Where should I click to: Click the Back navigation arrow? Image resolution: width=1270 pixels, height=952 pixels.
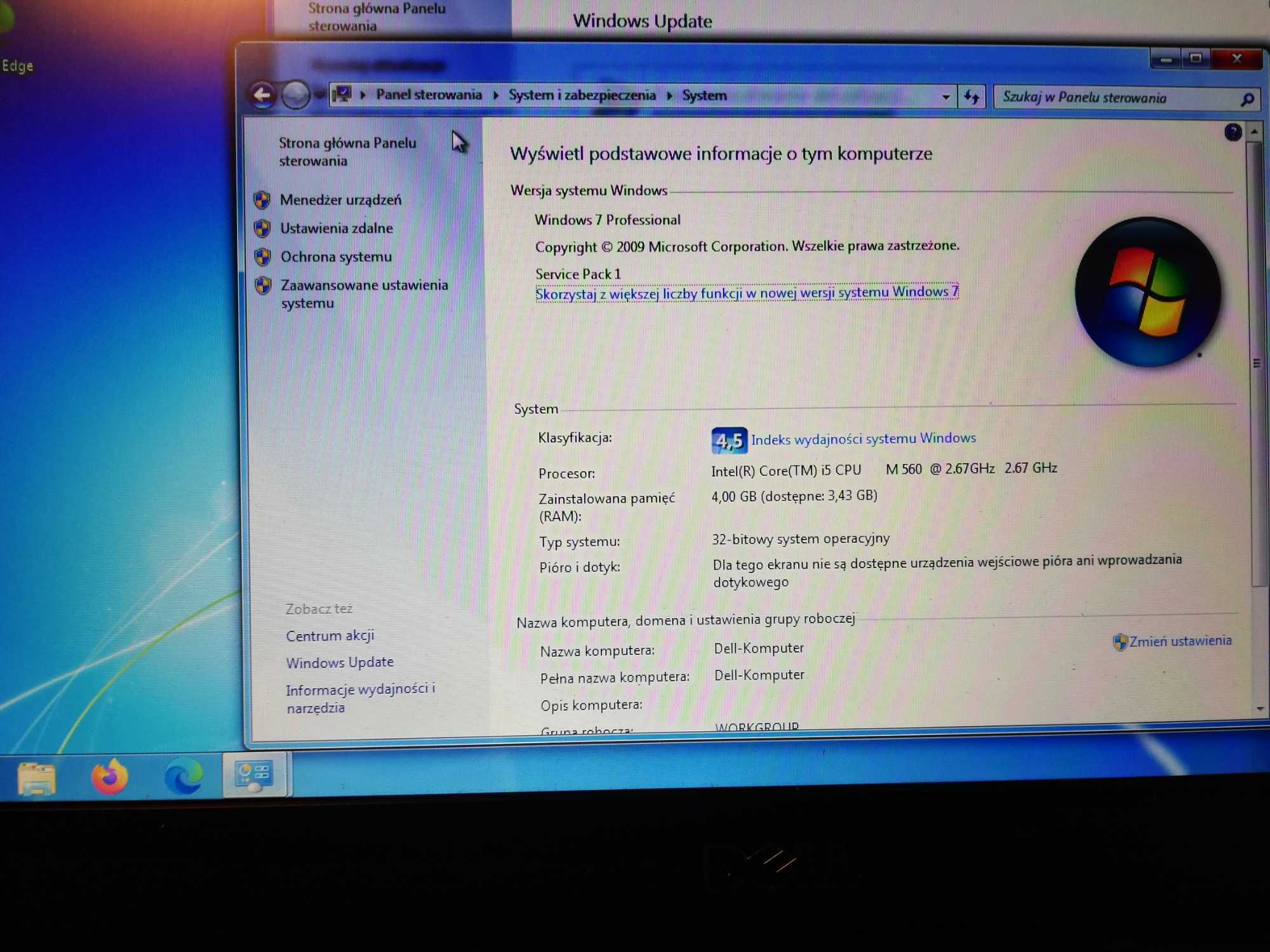pos(262,95)
